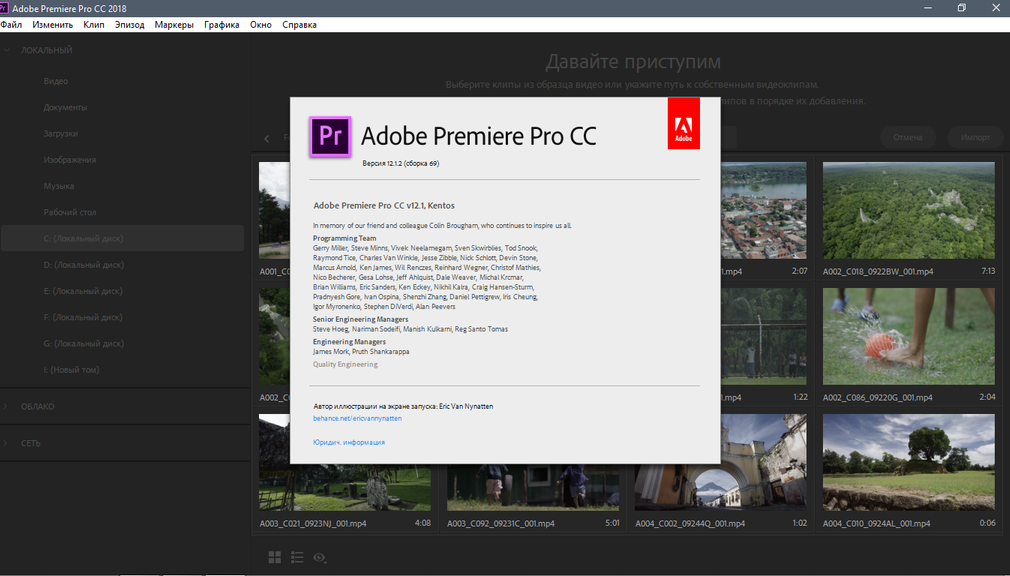Click the A004_C010_0924AL_001.mp4 filename

click(877, 524)
